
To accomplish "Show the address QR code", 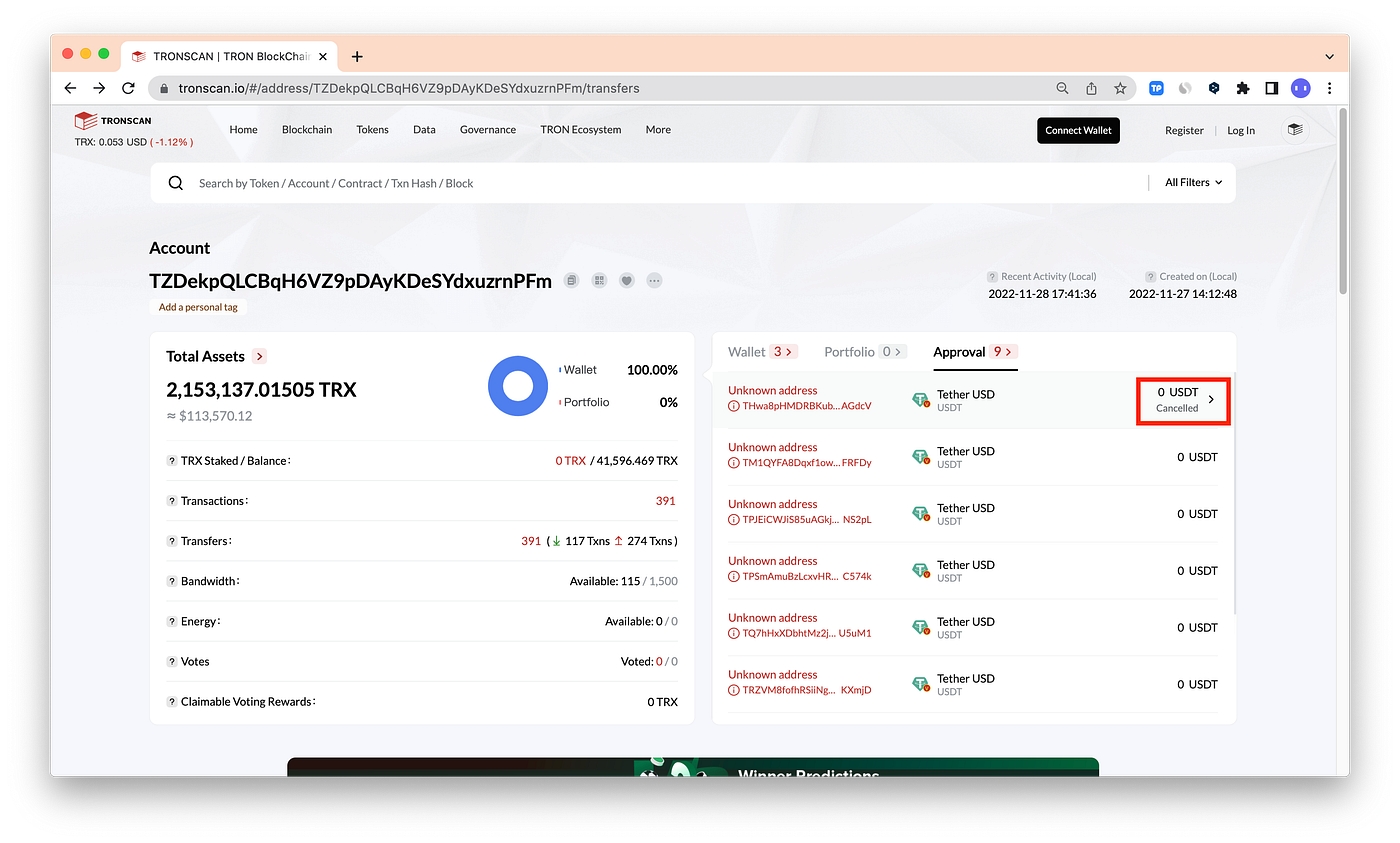I will point(599,281).
